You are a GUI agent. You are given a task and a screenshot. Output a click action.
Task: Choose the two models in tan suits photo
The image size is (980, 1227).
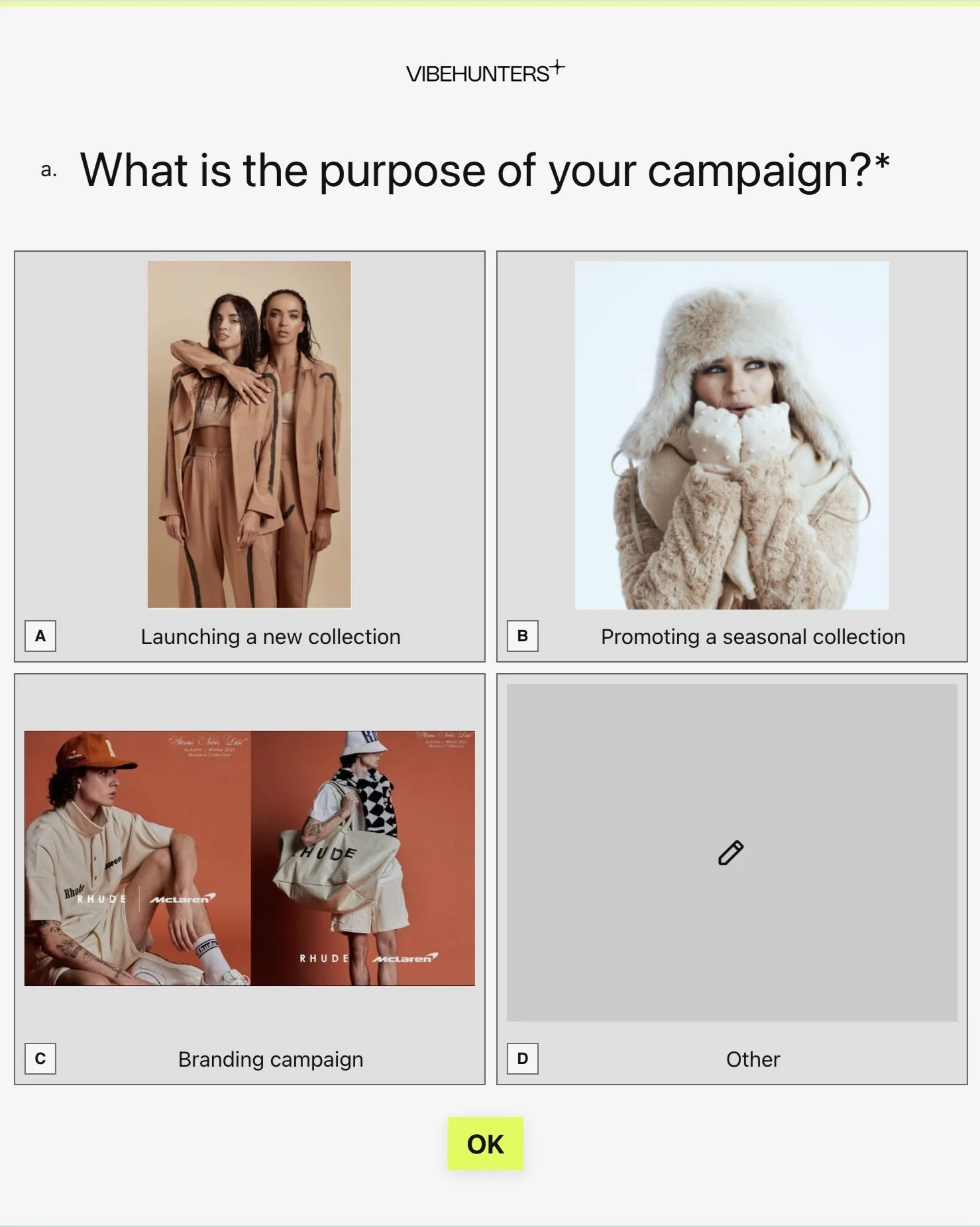pyautogui.click(x=249, y=435)
